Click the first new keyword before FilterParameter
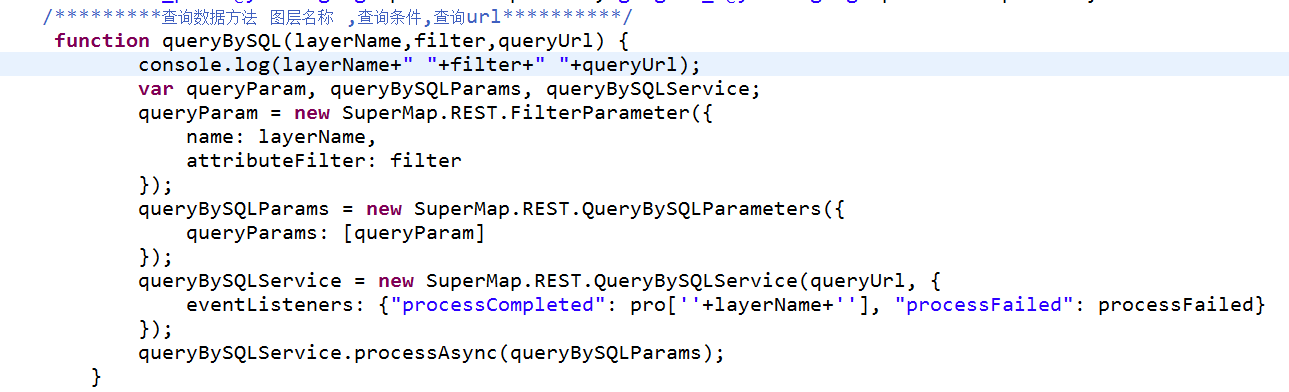 pos(312,113)
